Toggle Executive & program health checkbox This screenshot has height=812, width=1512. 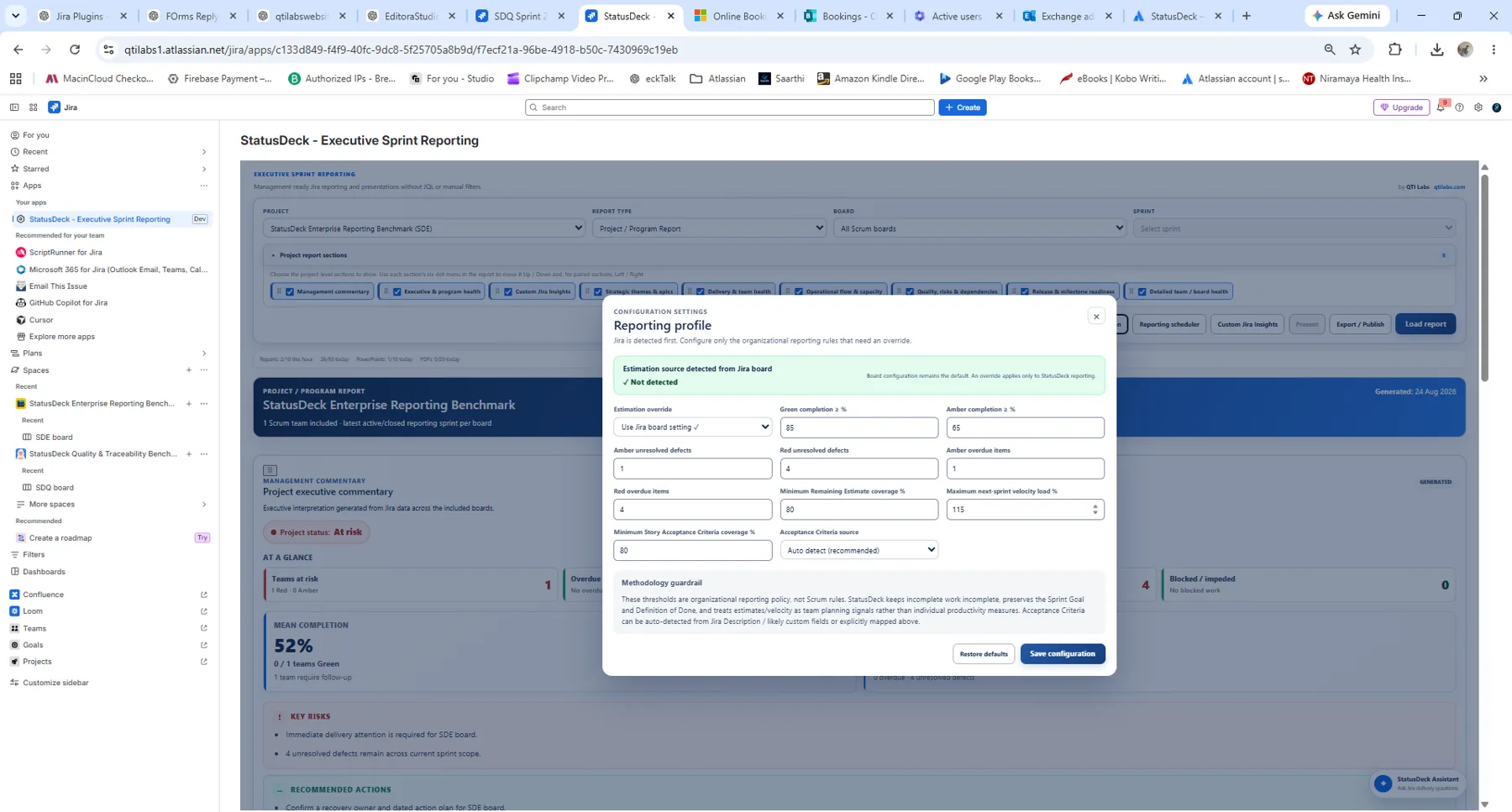(x=397, y=292)
